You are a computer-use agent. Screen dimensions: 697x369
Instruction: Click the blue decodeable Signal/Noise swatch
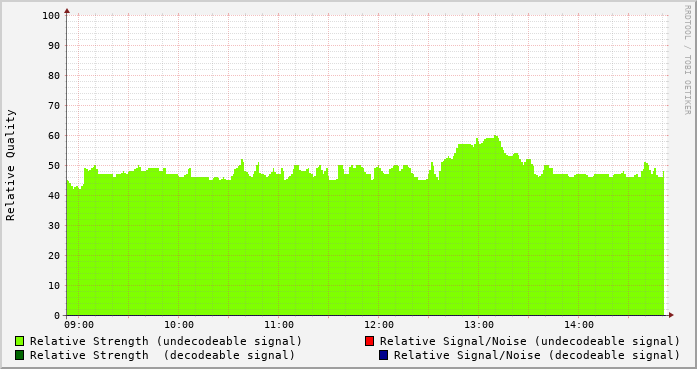click(383, 355)
